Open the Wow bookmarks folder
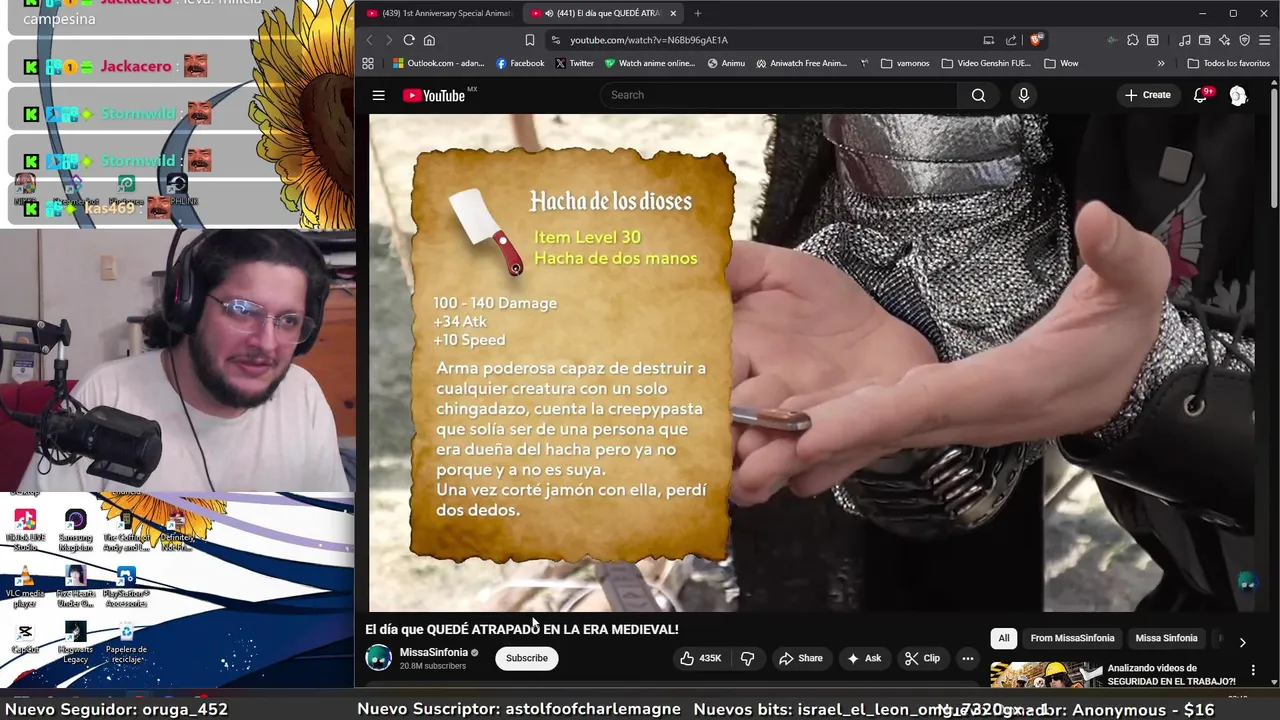 pyautogui.click(x=1061, y=63)
